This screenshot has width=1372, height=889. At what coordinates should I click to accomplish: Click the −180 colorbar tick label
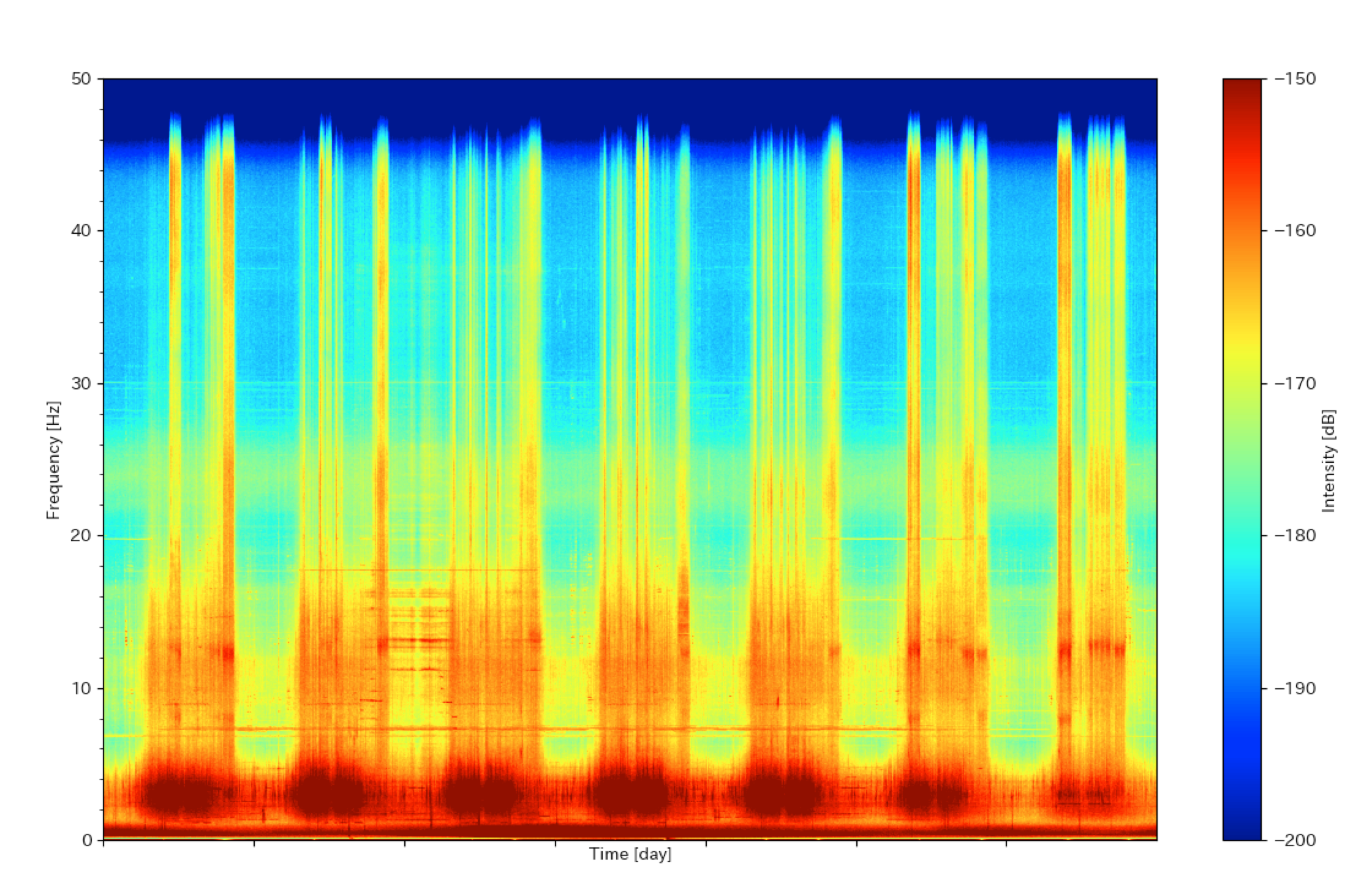pos(1294,536)
